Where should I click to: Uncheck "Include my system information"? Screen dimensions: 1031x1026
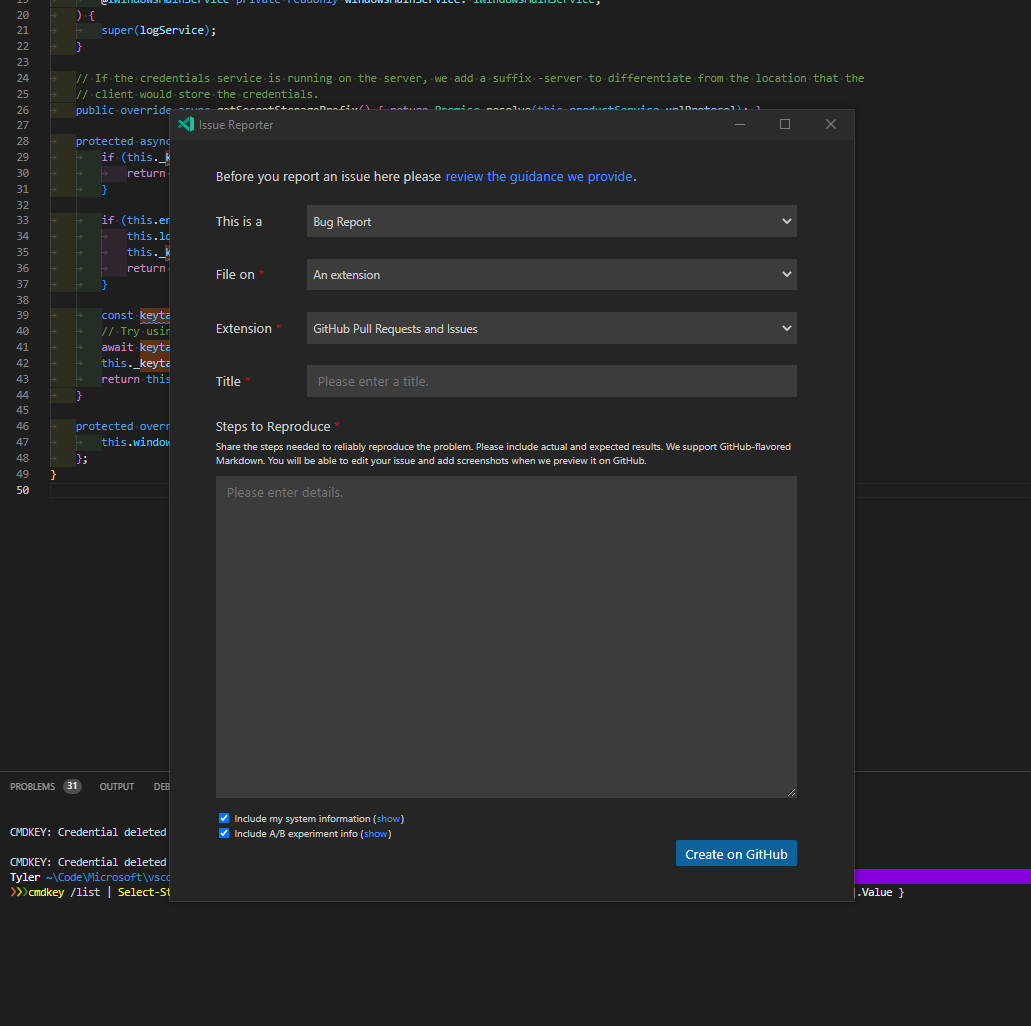click(x=223, y=817)
